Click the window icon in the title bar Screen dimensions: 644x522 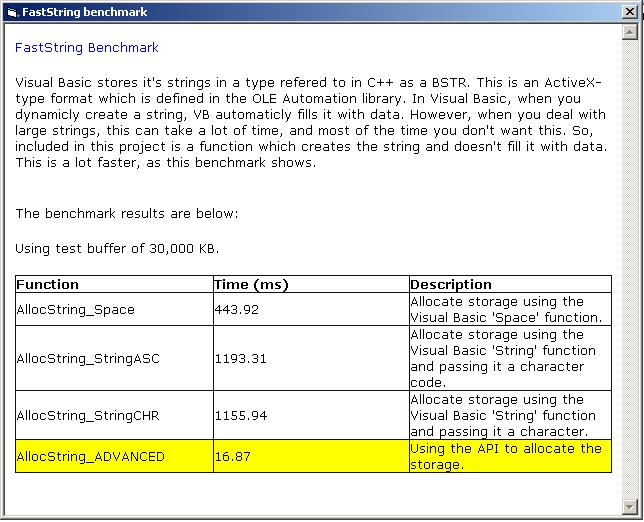[11, 12]
